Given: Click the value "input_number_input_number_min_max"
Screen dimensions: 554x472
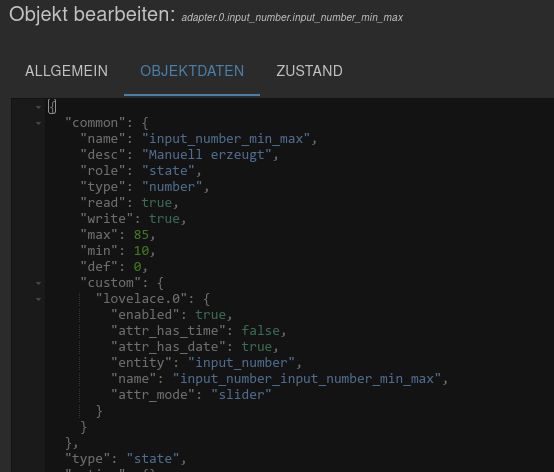Looking at the screenshot, I should point(307,379).
